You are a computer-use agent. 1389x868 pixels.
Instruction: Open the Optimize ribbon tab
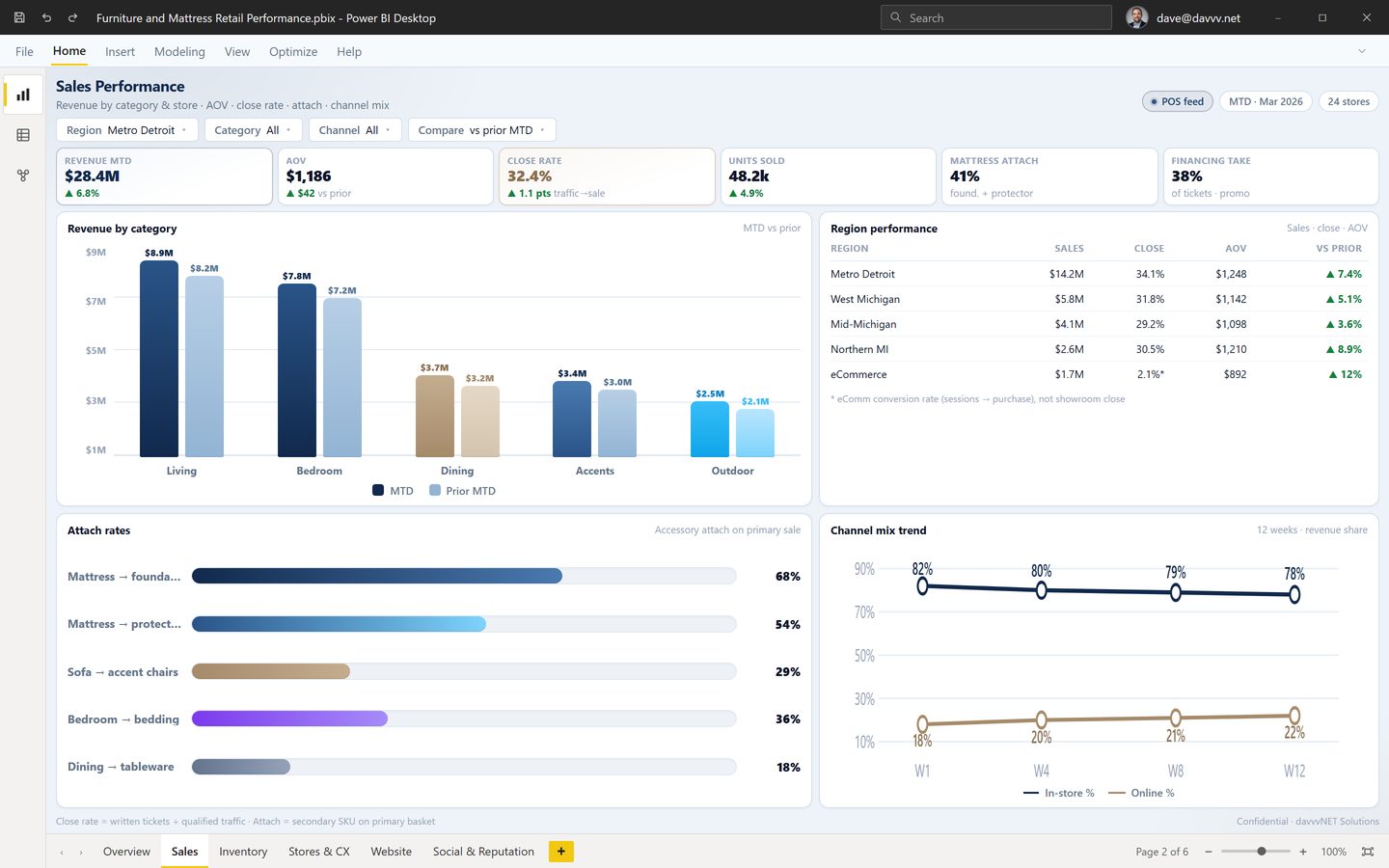pos(293,51)
